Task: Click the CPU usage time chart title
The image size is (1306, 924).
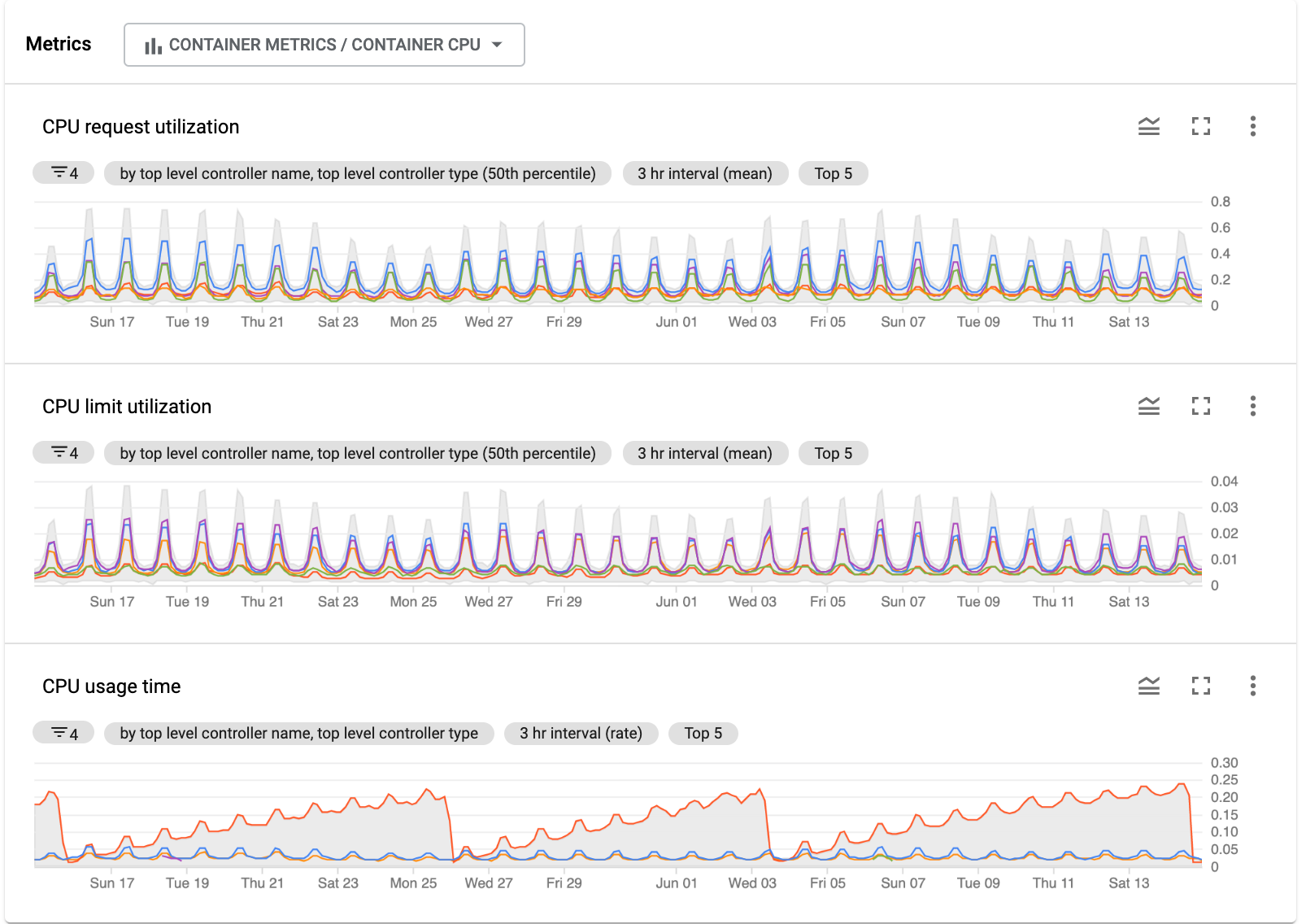Action: [x=111, y=686]
